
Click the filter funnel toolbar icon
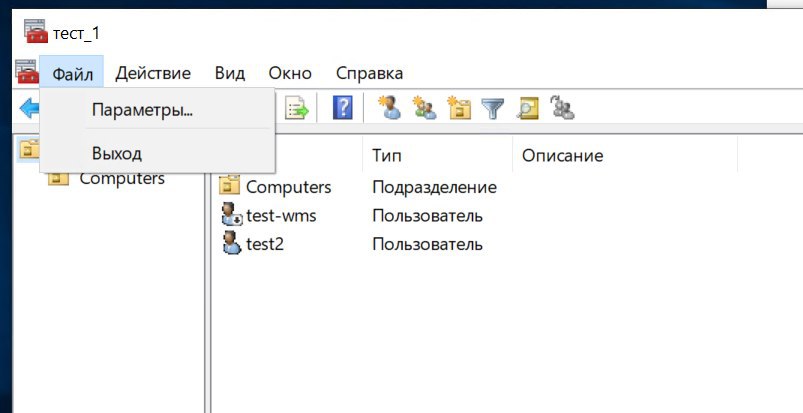[493, 109]
